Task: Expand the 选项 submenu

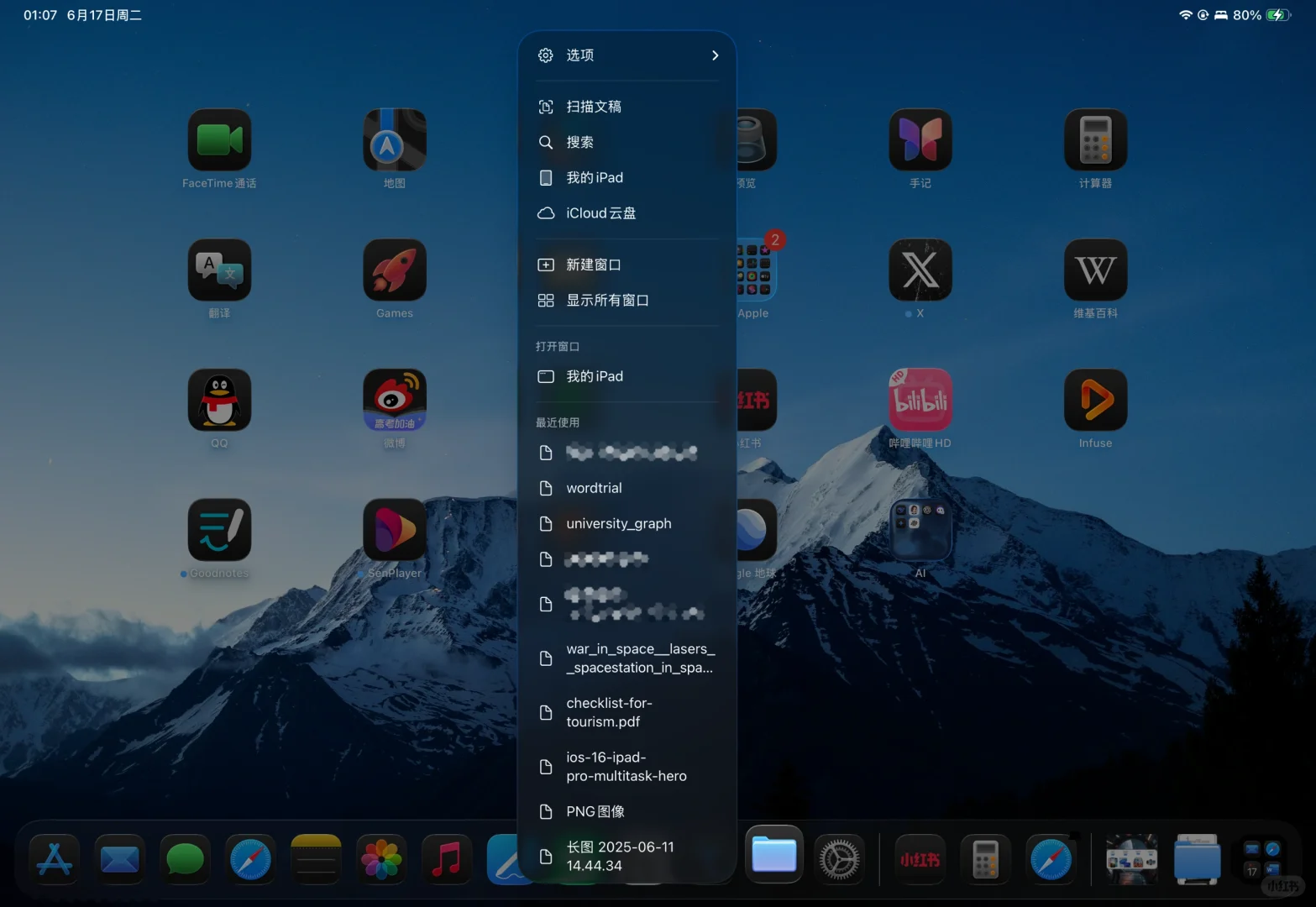Action: (x=626, y=55)
